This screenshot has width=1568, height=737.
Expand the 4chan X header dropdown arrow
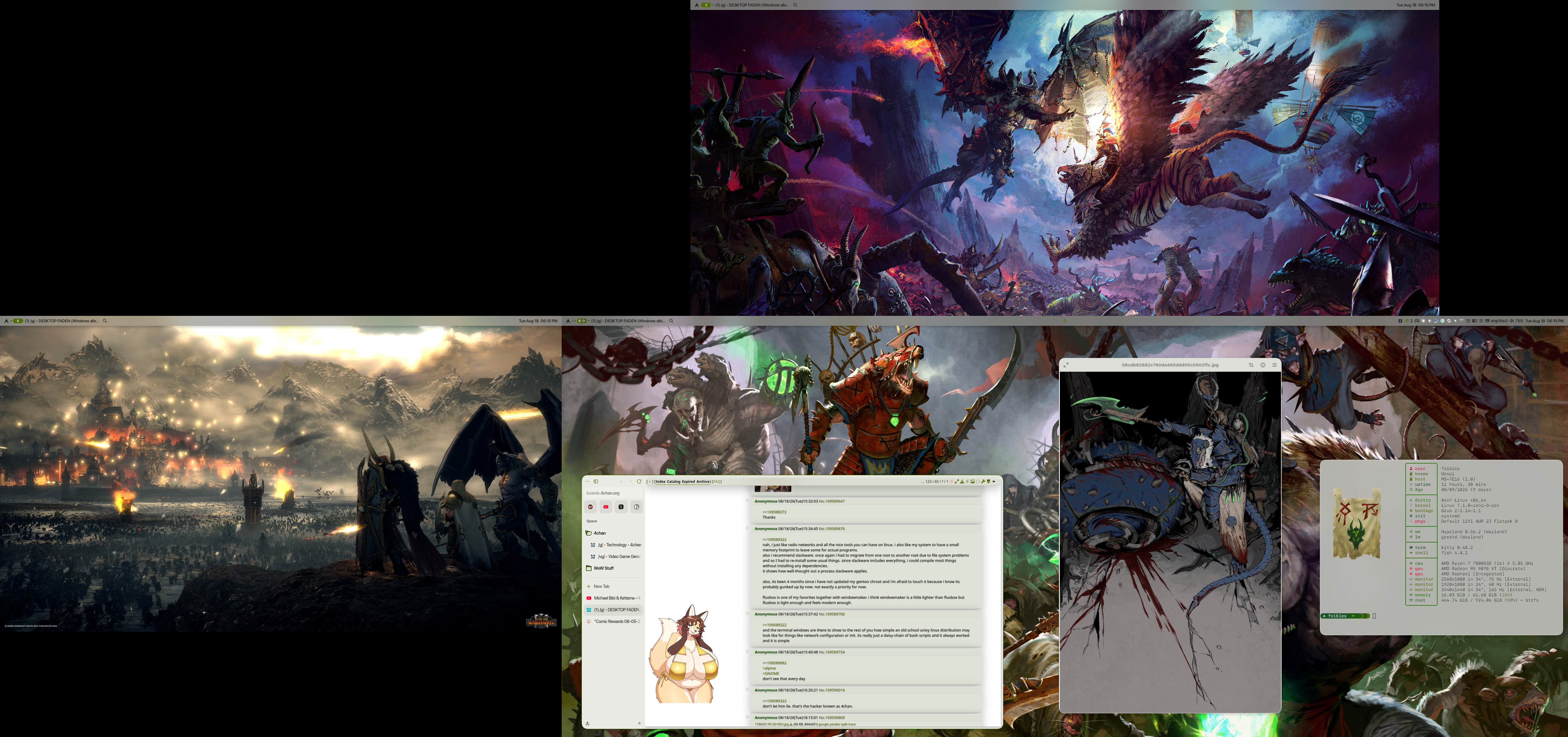pyautogui.click(x=994, y=481)
